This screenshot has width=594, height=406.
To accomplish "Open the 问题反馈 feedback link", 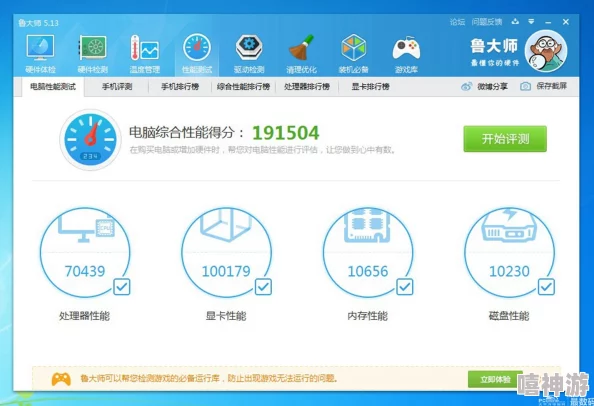I will [487, 22].
